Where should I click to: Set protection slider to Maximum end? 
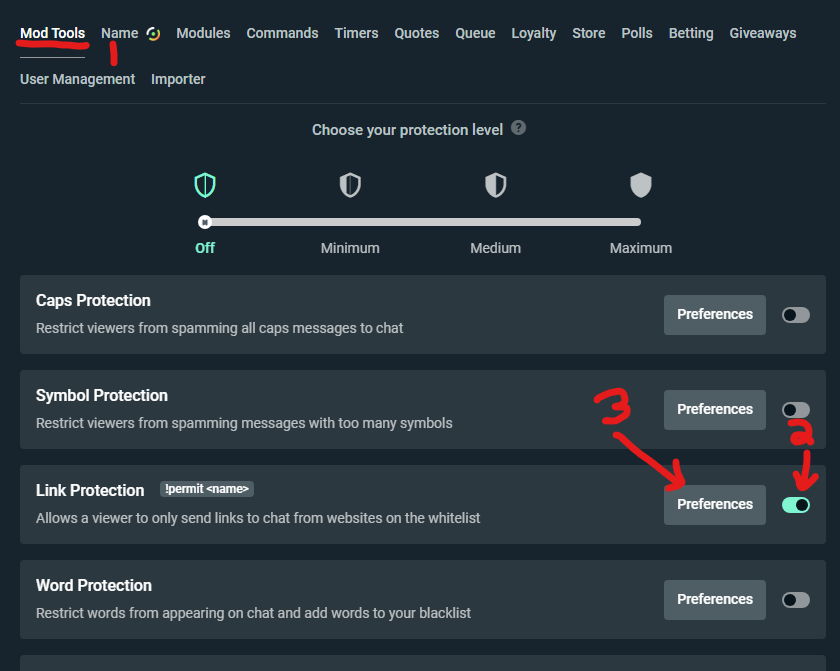click(x=638, y=222)
